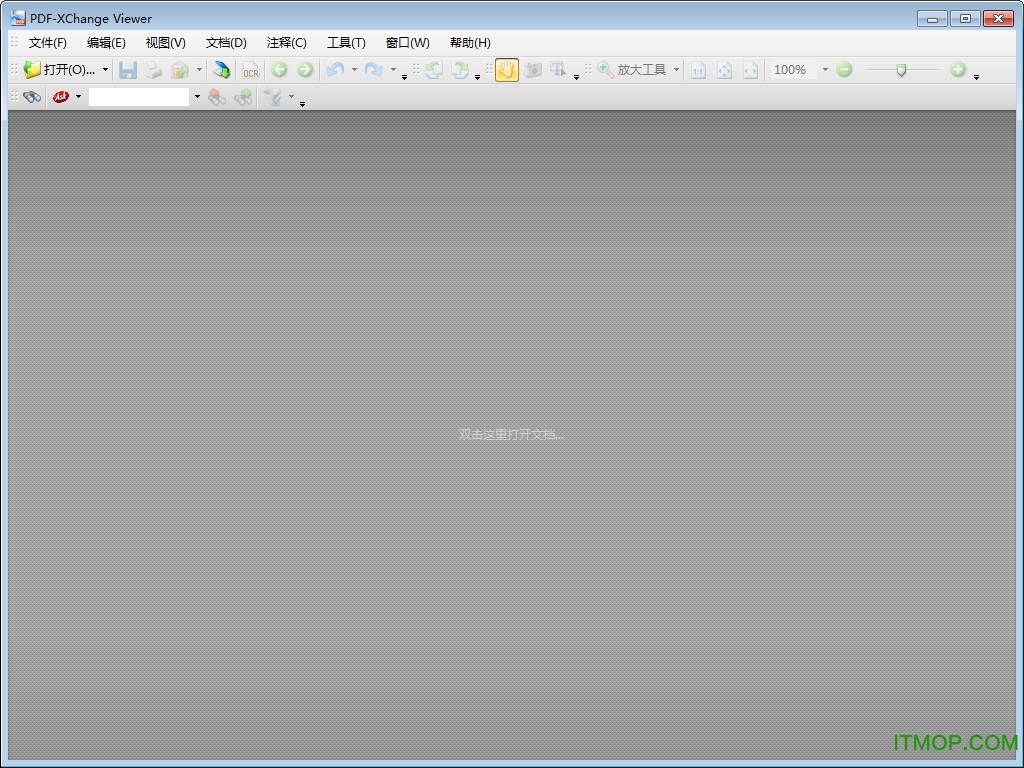Expand the 打开(O) dropdown arrow

tap(105, 70)
